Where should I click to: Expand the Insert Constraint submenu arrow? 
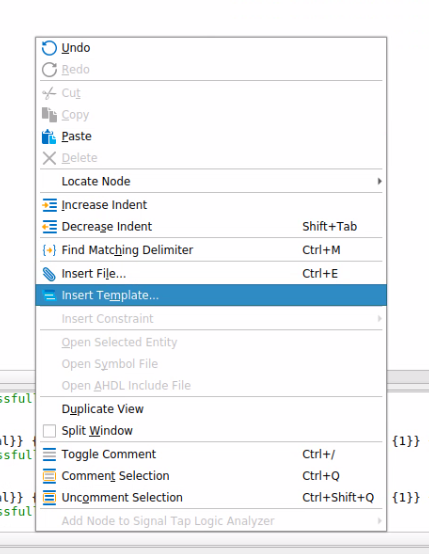pyautogui.click(x=379, y=319)
